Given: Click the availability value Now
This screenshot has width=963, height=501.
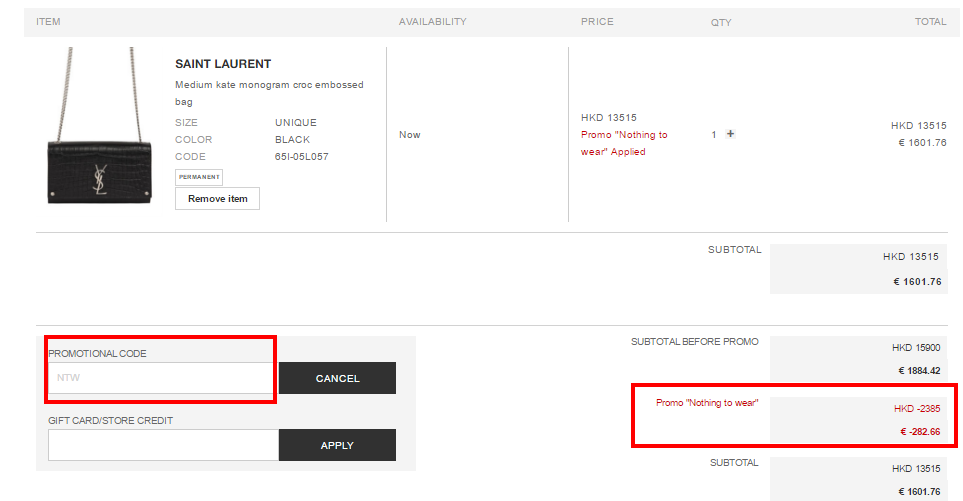Looking at the screenshot, I should [410, 134].
